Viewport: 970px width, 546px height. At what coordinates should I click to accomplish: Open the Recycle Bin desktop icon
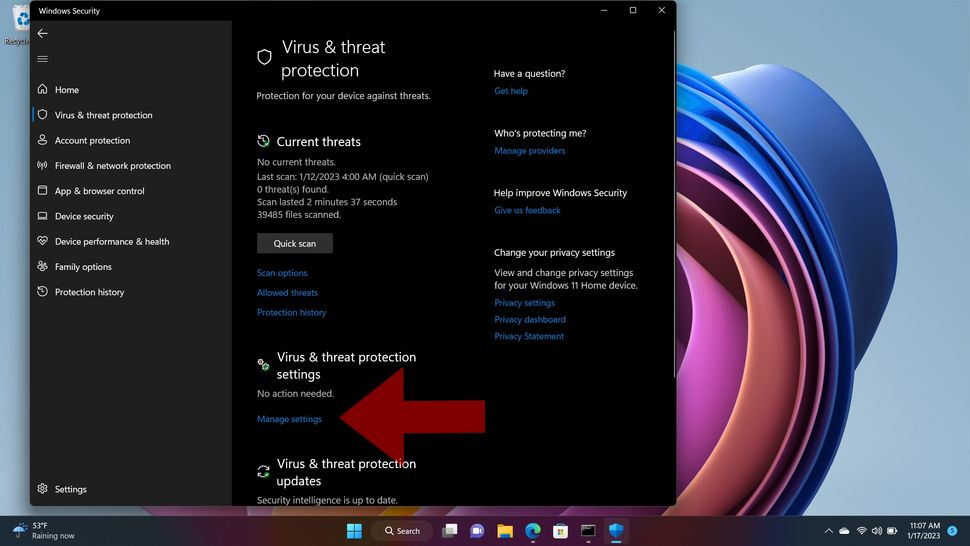click(x=17, y=25)
